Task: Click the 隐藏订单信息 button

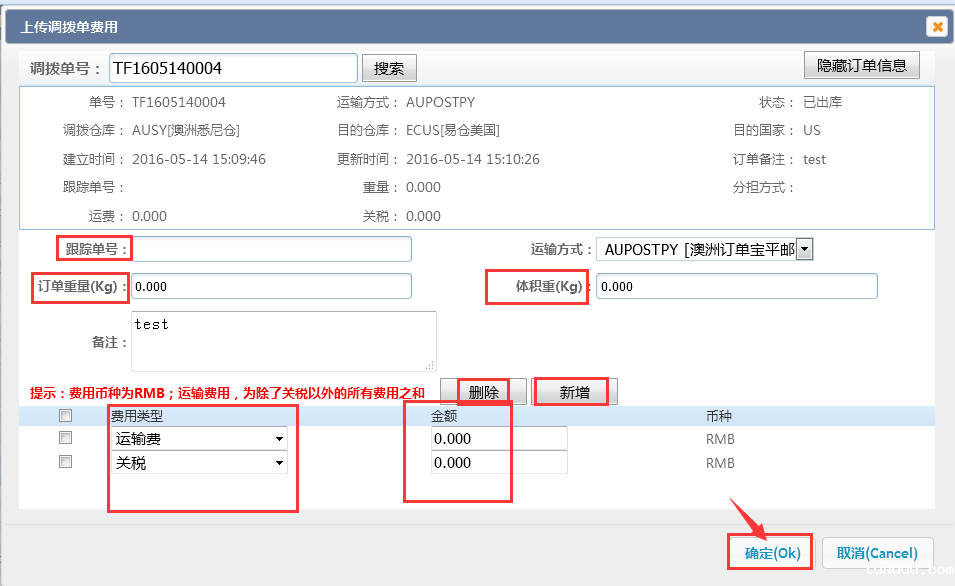Action: 862,64
